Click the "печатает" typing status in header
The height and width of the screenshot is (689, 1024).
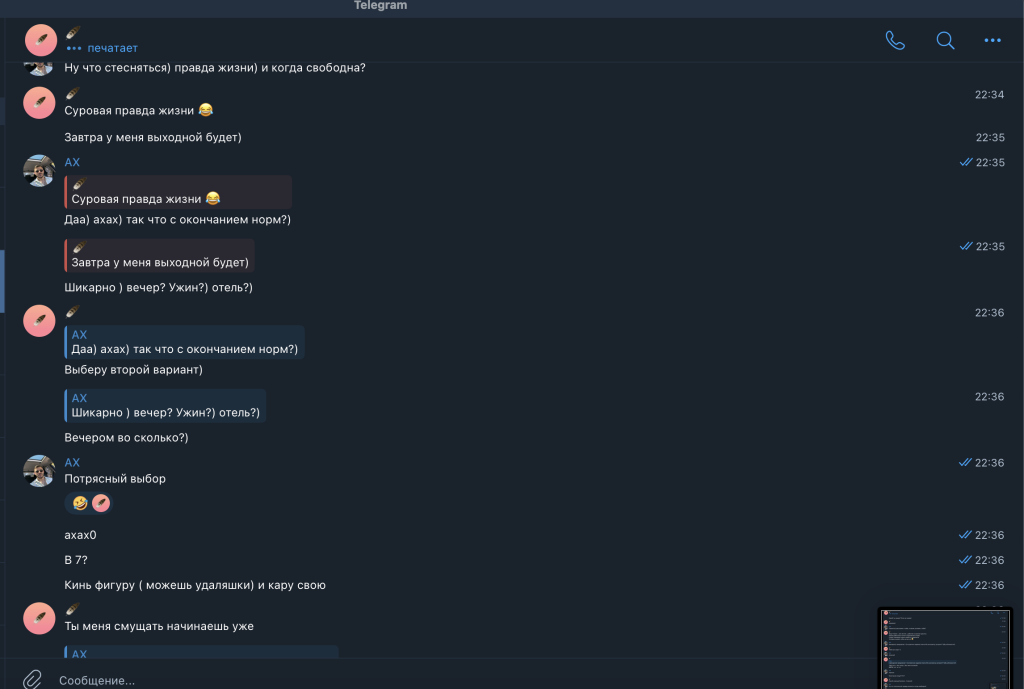point(112,48)
